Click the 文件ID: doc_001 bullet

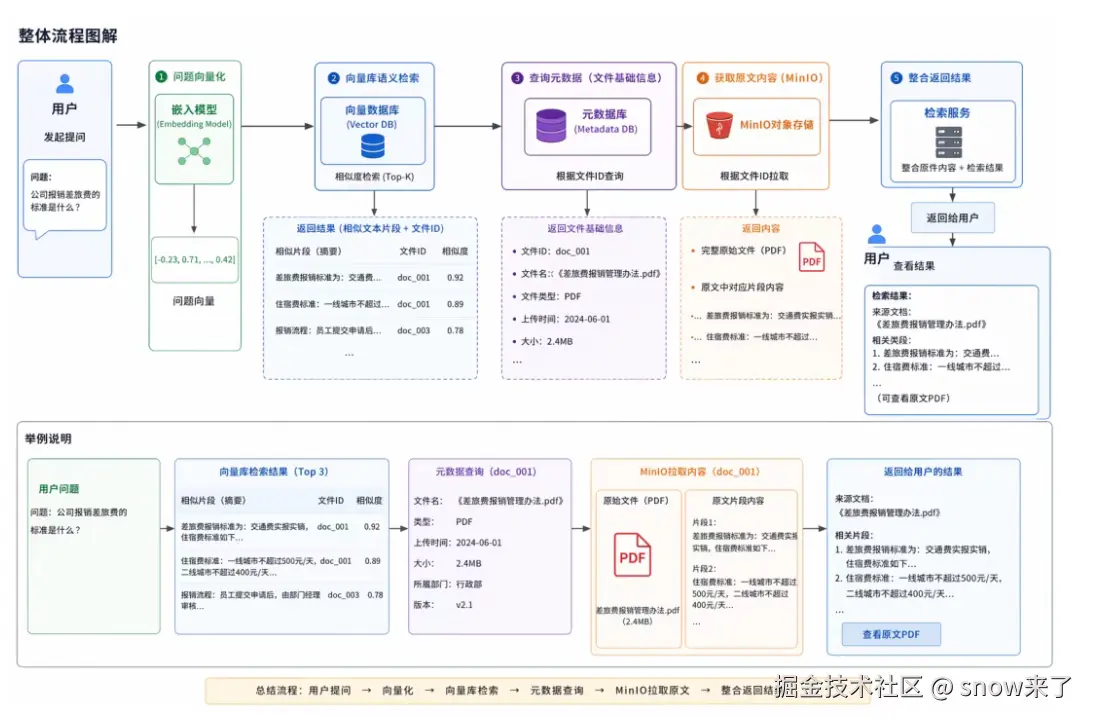551,251
